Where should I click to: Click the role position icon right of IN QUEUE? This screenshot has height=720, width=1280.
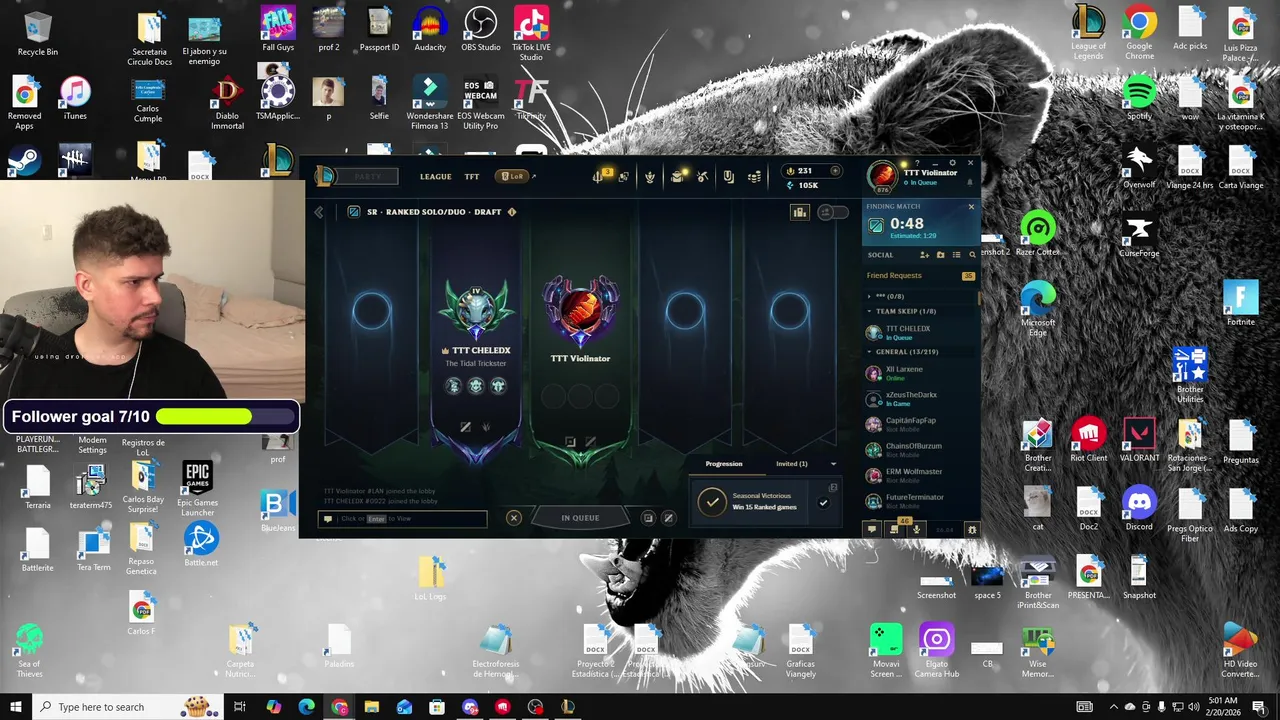tap(648, 518)
